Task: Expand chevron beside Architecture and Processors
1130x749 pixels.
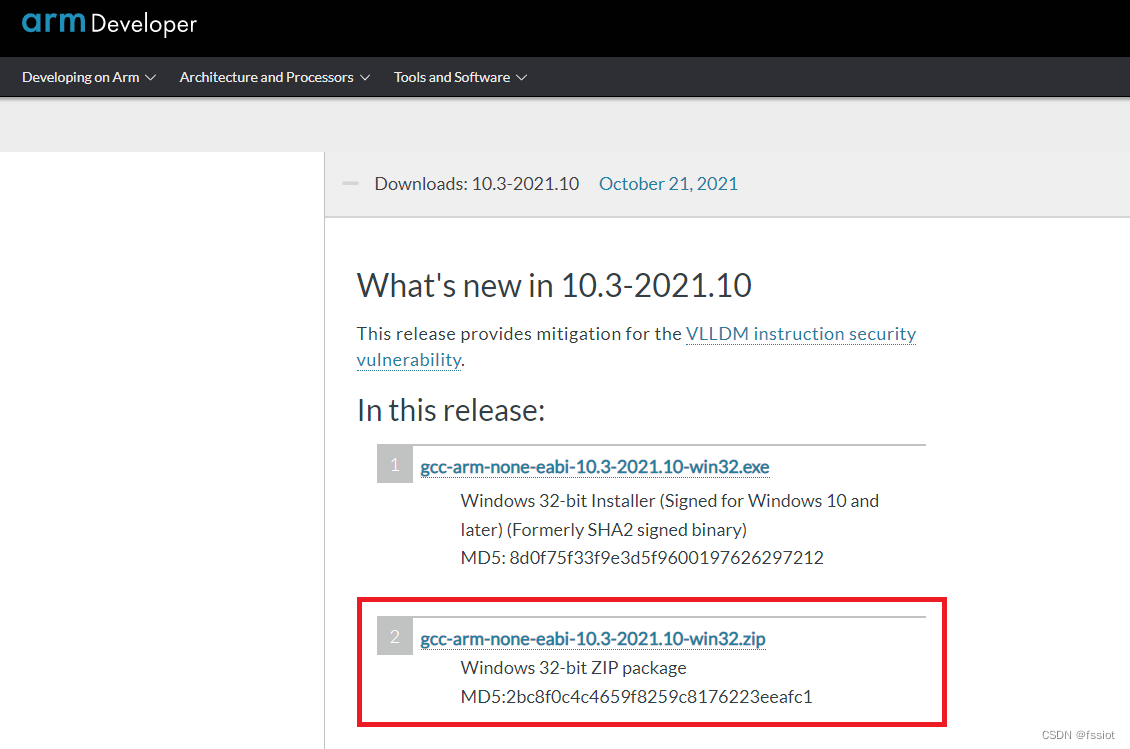Action: click(365, 78)
